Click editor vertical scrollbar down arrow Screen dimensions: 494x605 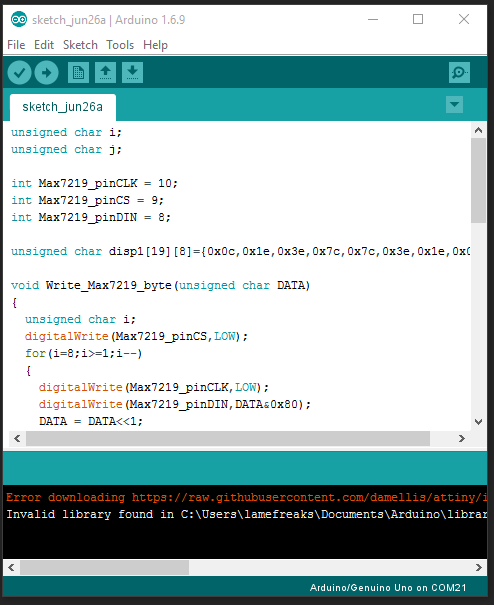coord(479,422)
